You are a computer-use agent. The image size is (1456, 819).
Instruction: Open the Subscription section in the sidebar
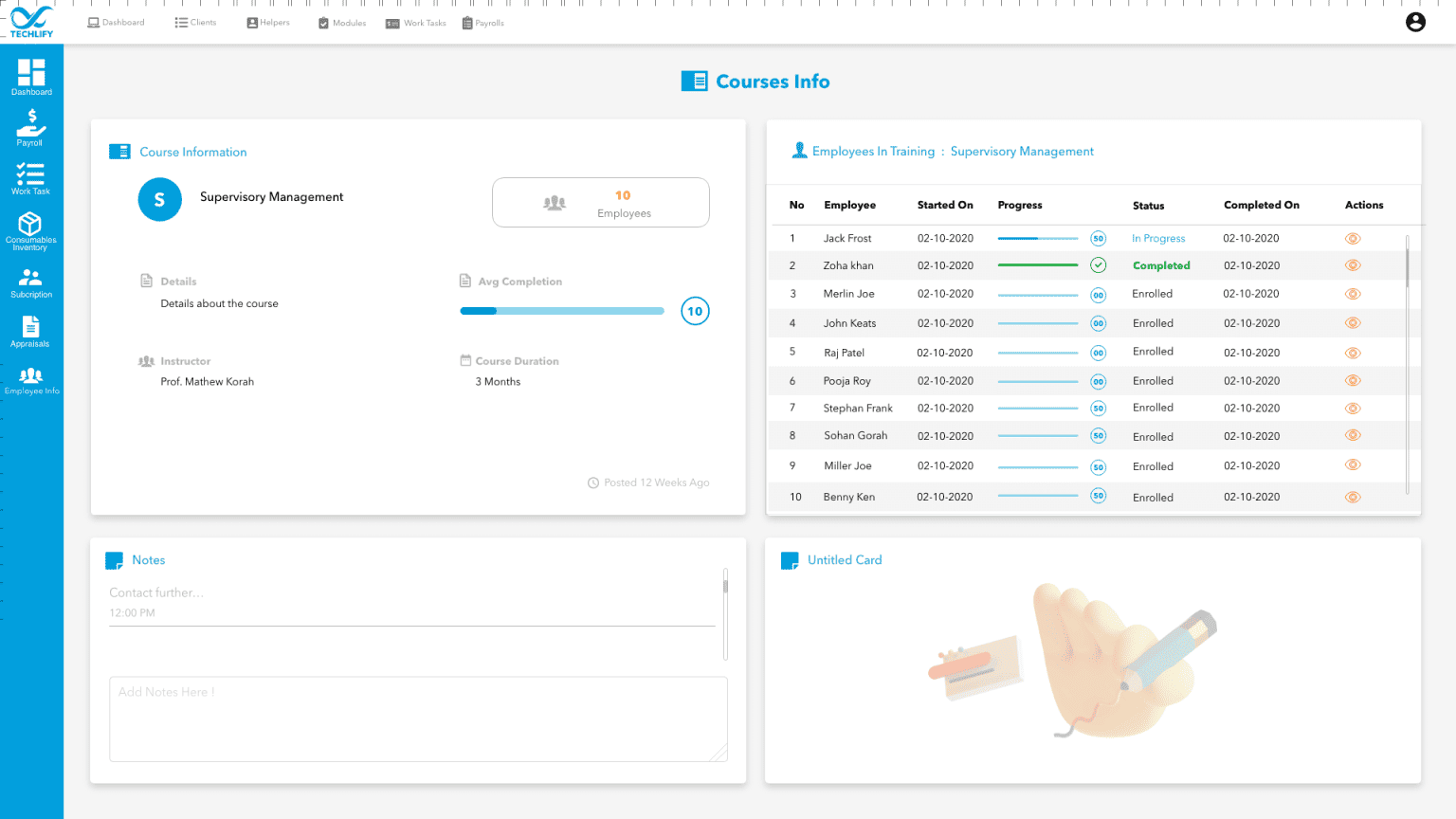[31, 281]
